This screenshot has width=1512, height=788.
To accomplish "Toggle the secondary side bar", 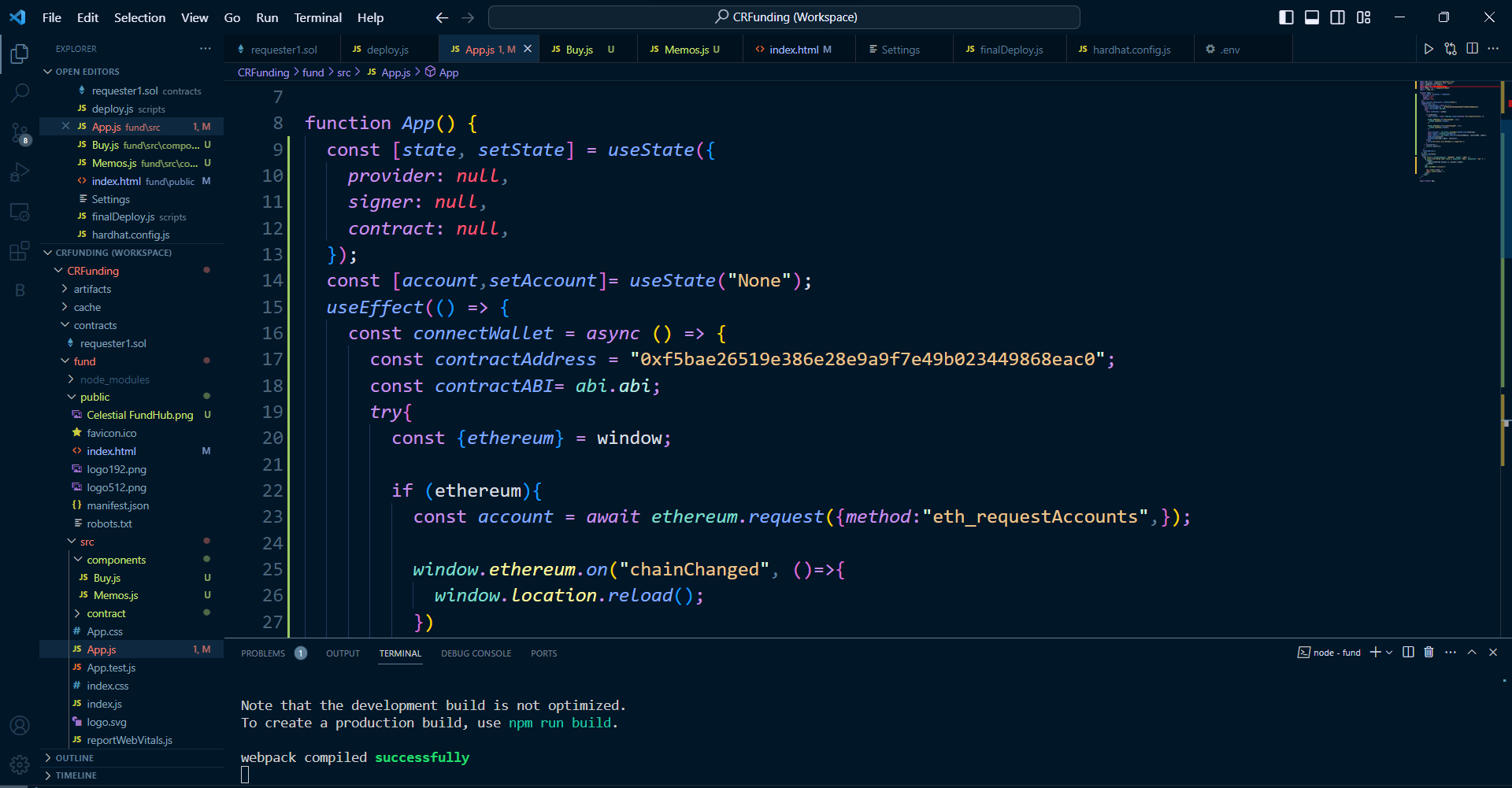I will [1338, 17].
